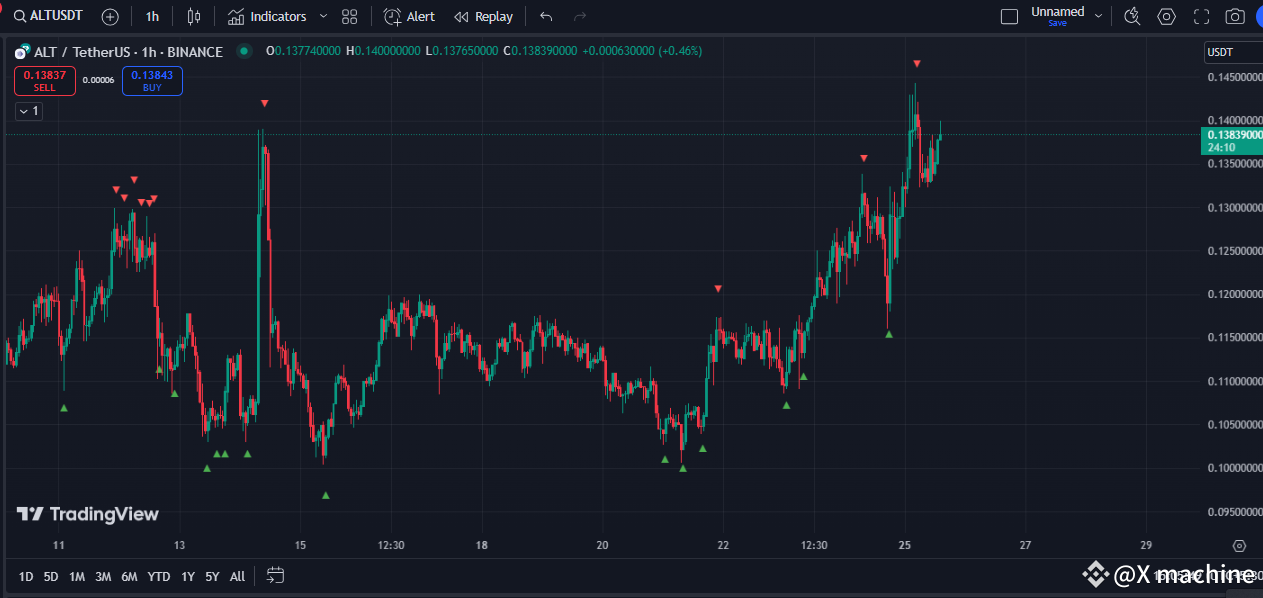Viewport: 1263px width, 598px height.
Task: Click the blue Publish button
Action: [1259, 16]
